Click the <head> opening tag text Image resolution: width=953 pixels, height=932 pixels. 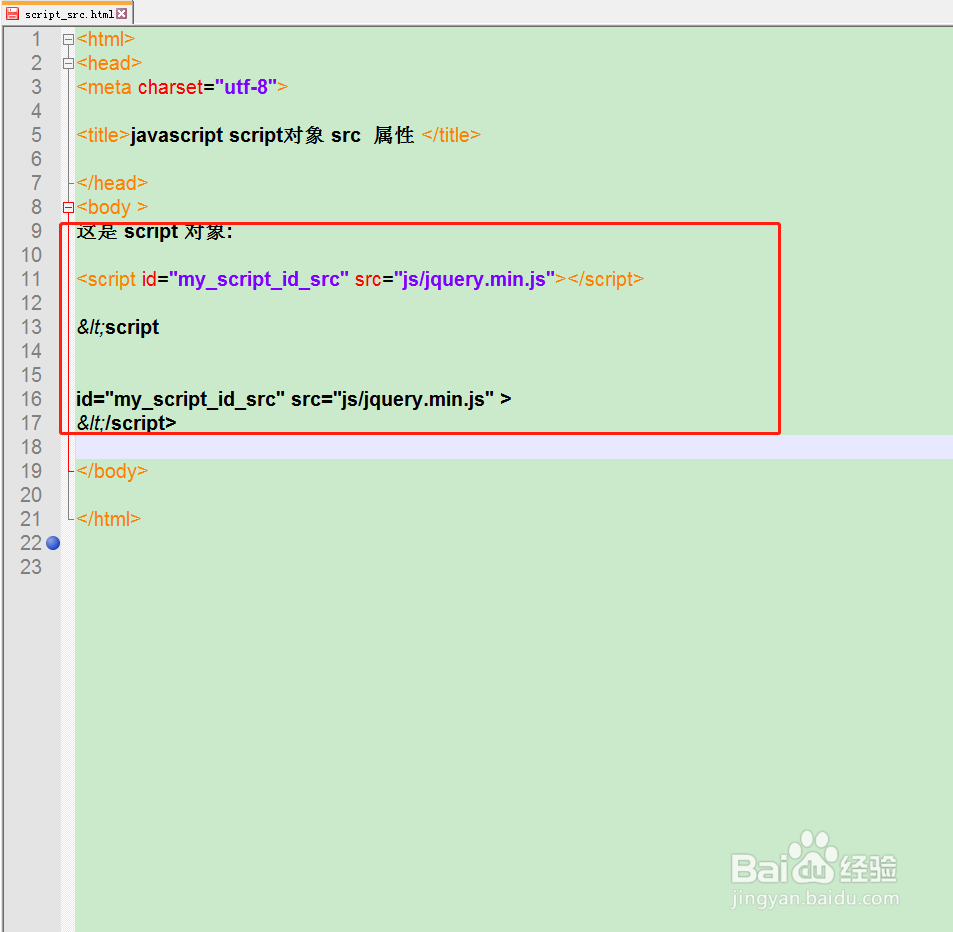click(x=109, y=63)
